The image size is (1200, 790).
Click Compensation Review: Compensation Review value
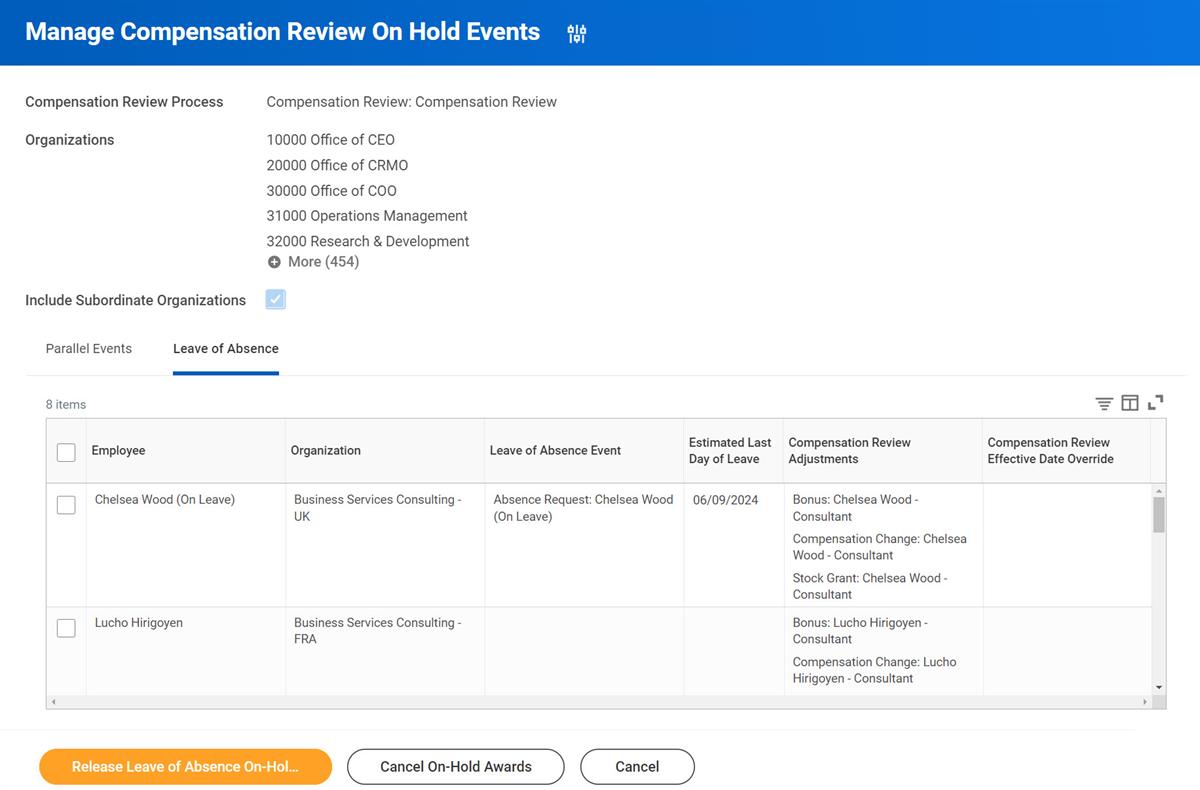[x=412, y=102]
